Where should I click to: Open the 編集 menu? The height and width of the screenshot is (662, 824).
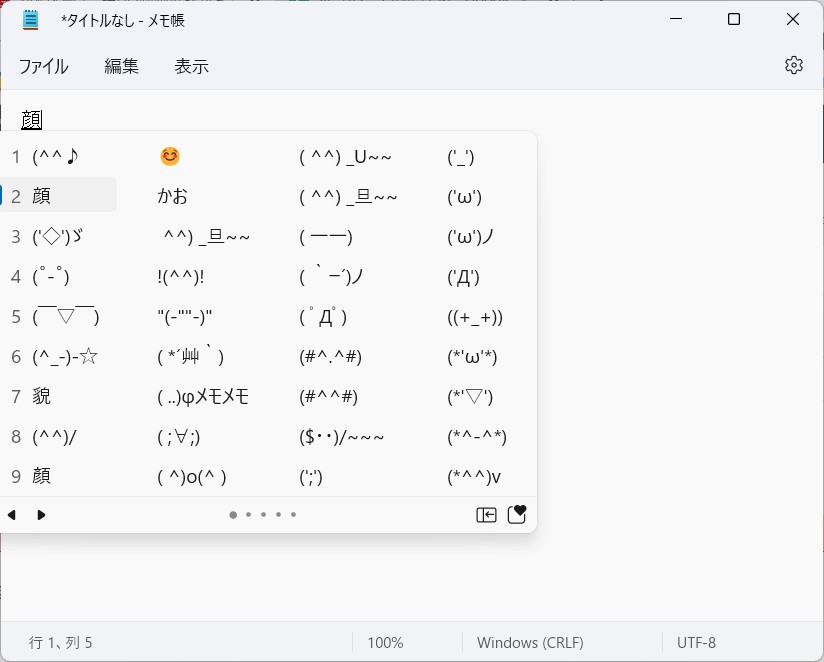click(121, 65)
